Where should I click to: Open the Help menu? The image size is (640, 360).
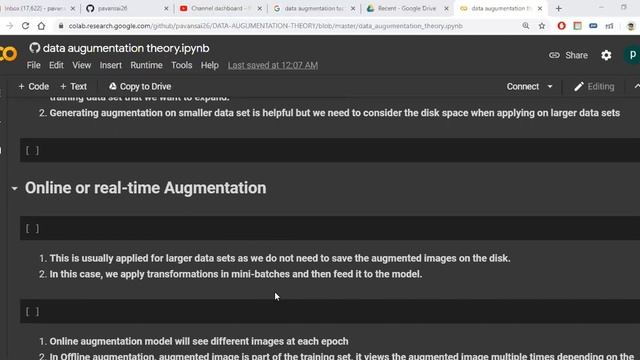click(210, 65)
